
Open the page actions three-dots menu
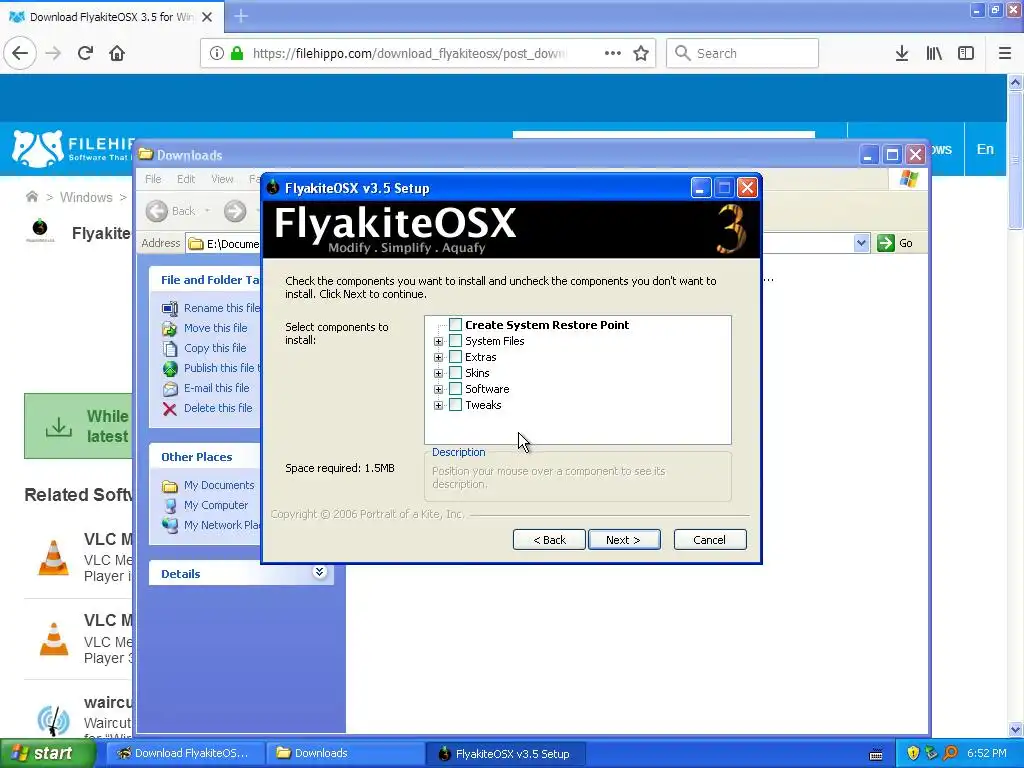pyautogui.click(x=613, y=53)
